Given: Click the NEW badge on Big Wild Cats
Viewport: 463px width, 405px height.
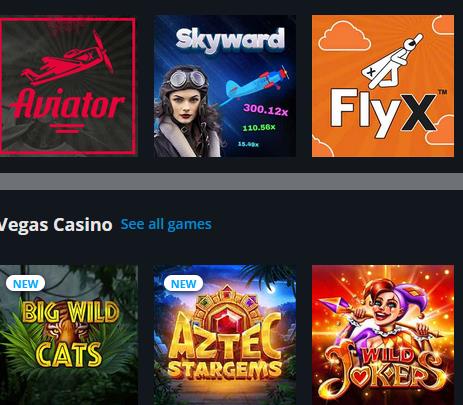Looking at the screenshot, I should [x=25, y=284].
